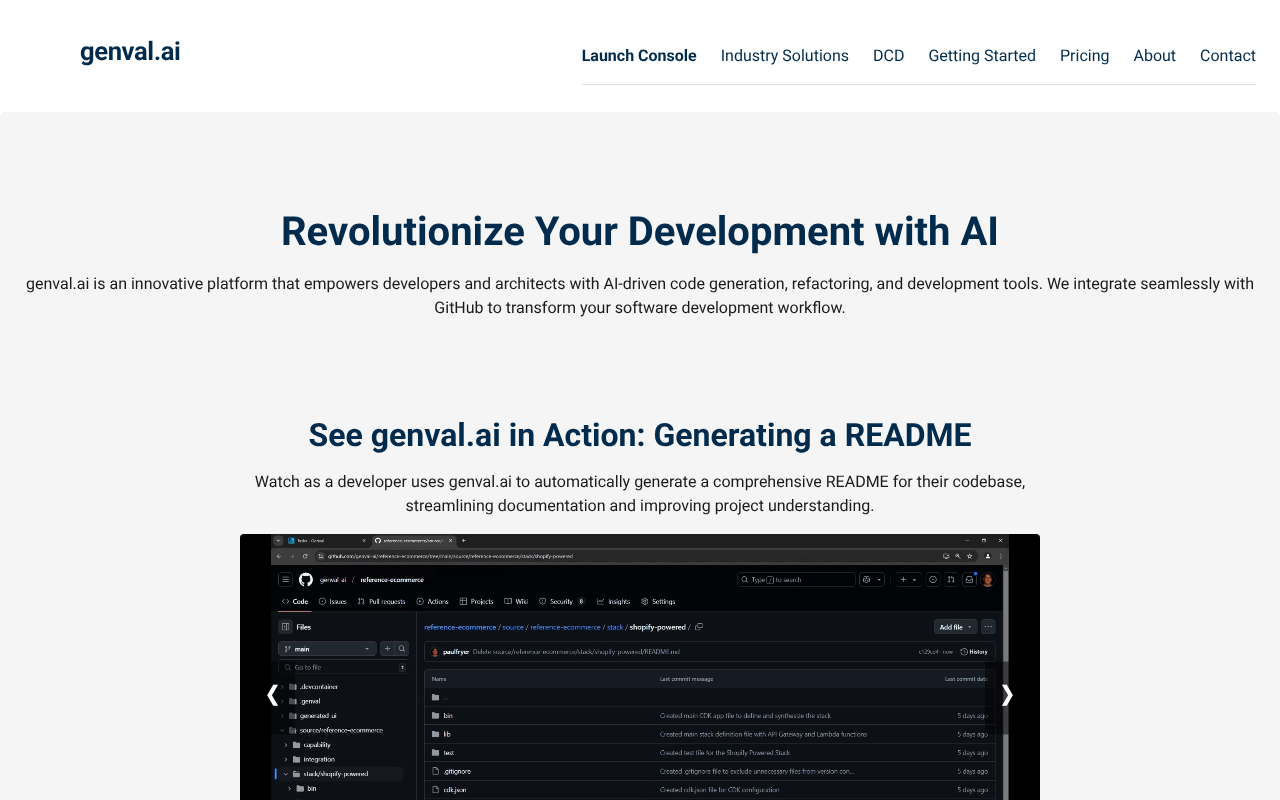Navigate to the Pricing page
The image size is (1280, 800).
coord(1084,55)
